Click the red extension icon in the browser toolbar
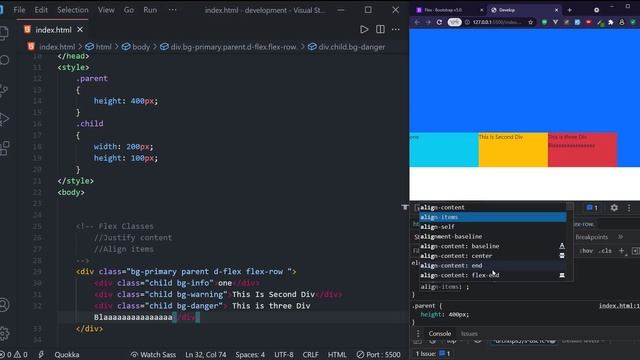This screenshot has height=360, width=640. coord(588,22)
